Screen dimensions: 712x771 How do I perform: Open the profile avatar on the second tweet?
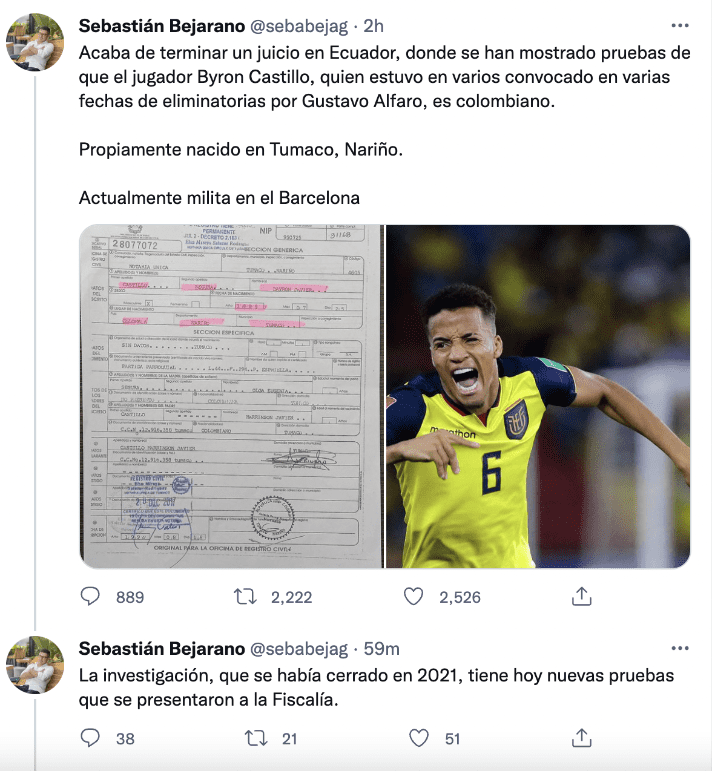(x=35, y=665)
